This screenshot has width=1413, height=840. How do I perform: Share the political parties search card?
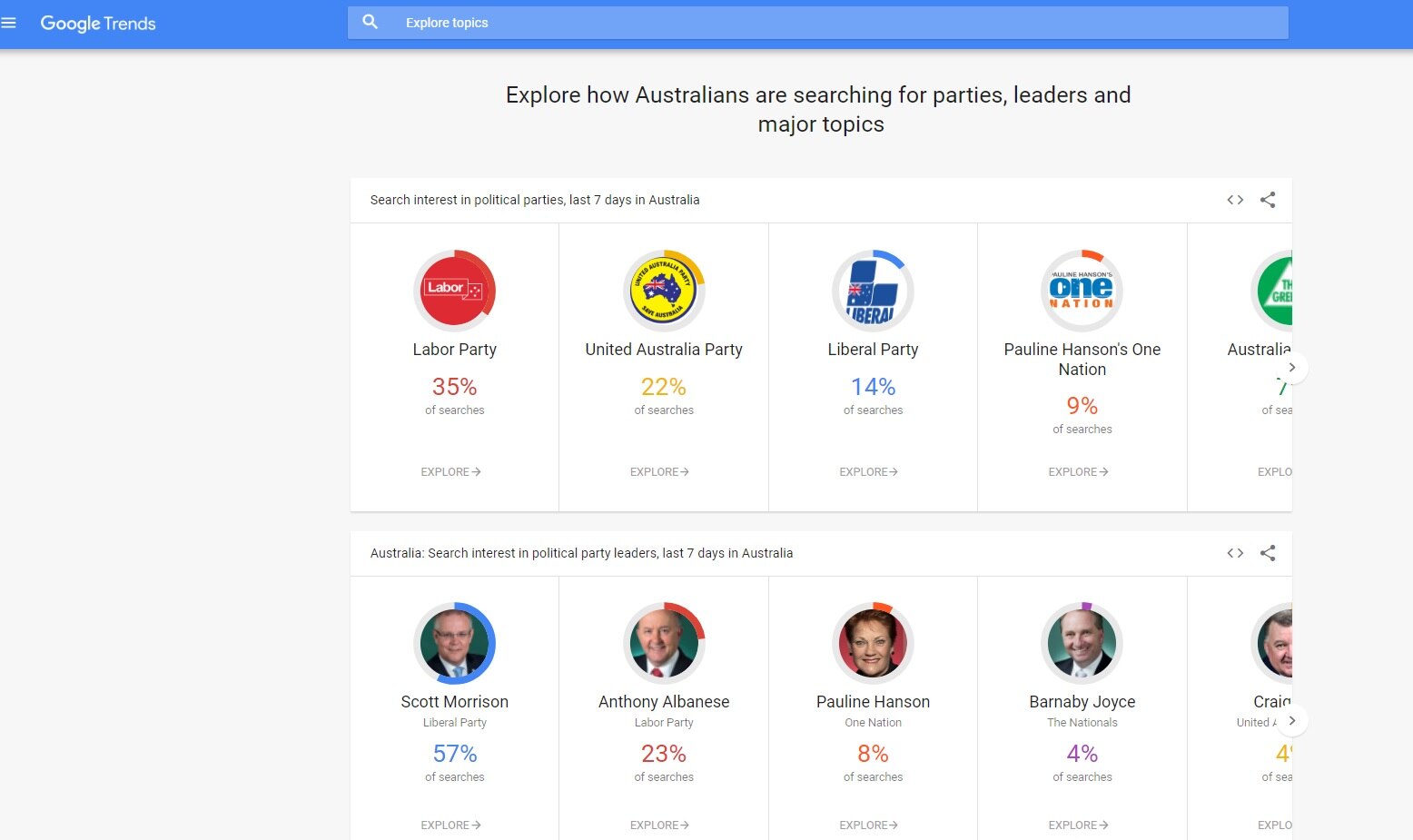[1268, 200]
